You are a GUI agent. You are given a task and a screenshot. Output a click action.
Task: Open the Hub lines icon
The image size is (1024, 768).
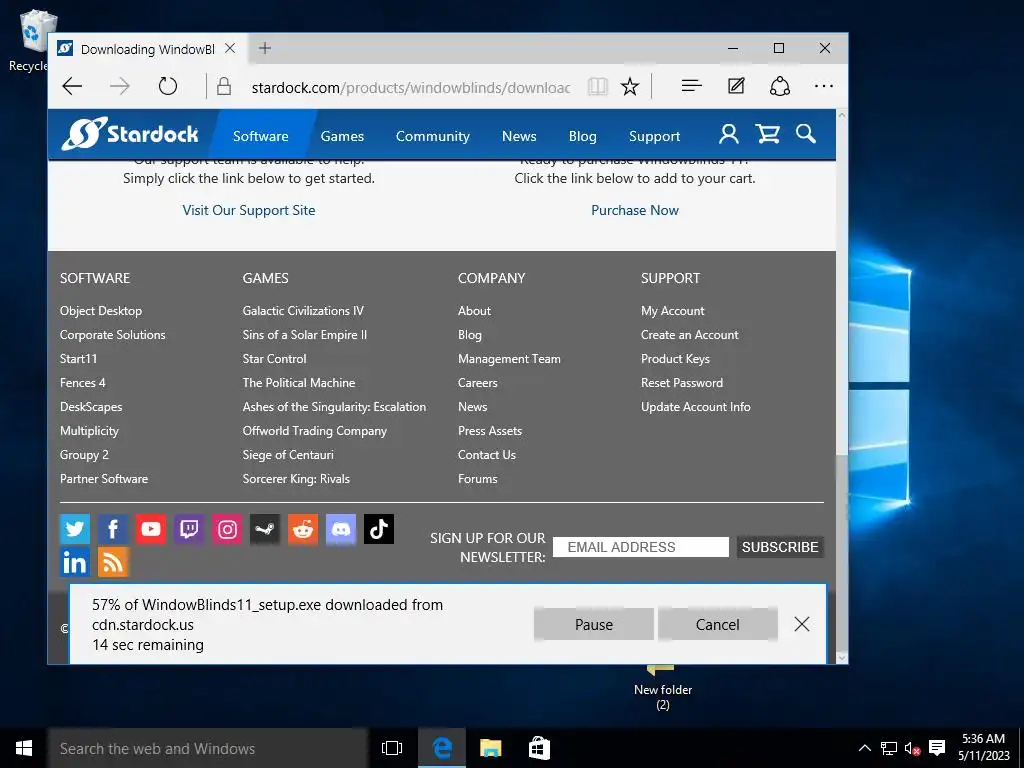click(692, 86)
